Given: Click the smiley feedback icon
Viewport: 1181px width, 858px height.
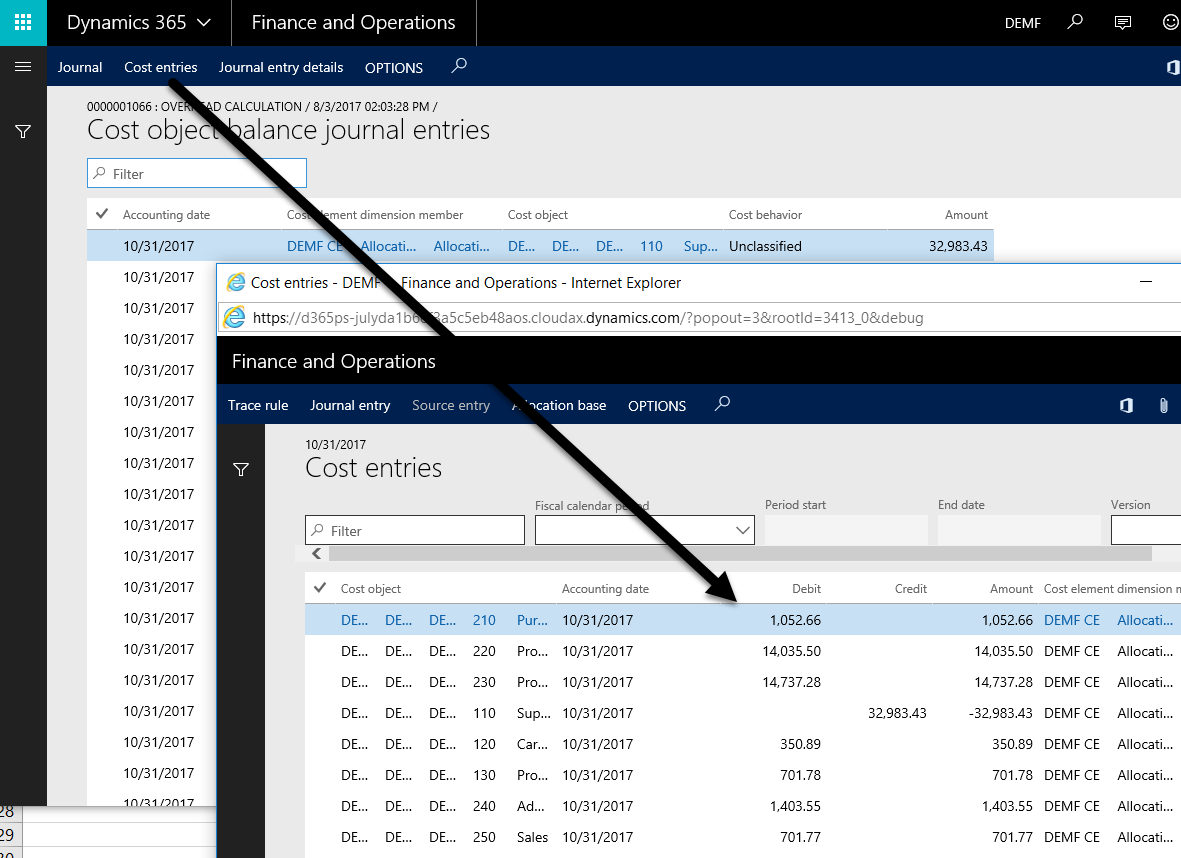Looking at the screenshot, I should (1170, 22).
